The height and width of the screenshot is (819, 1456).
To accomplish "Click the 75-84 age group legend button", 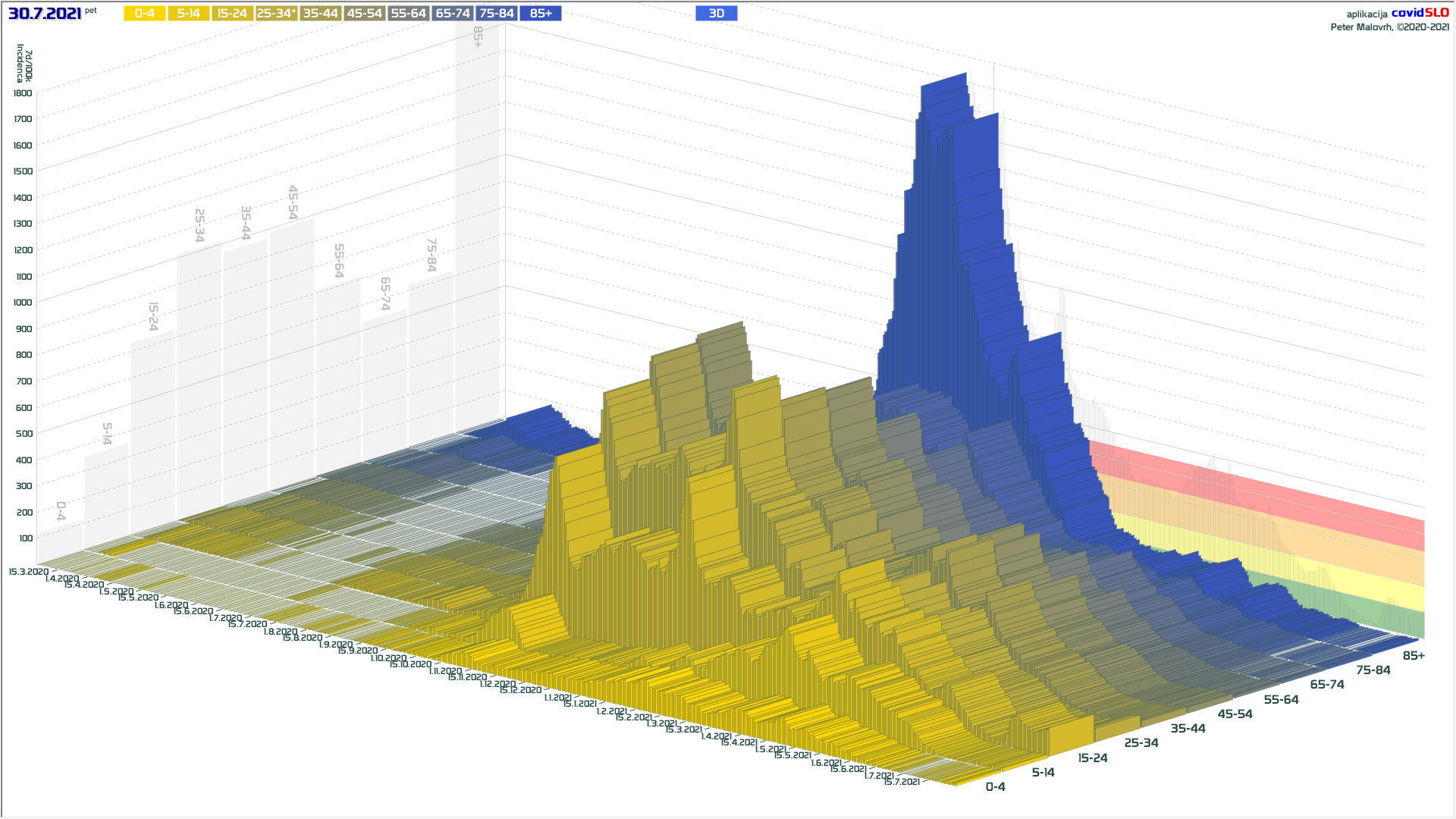I will point(497,14).
